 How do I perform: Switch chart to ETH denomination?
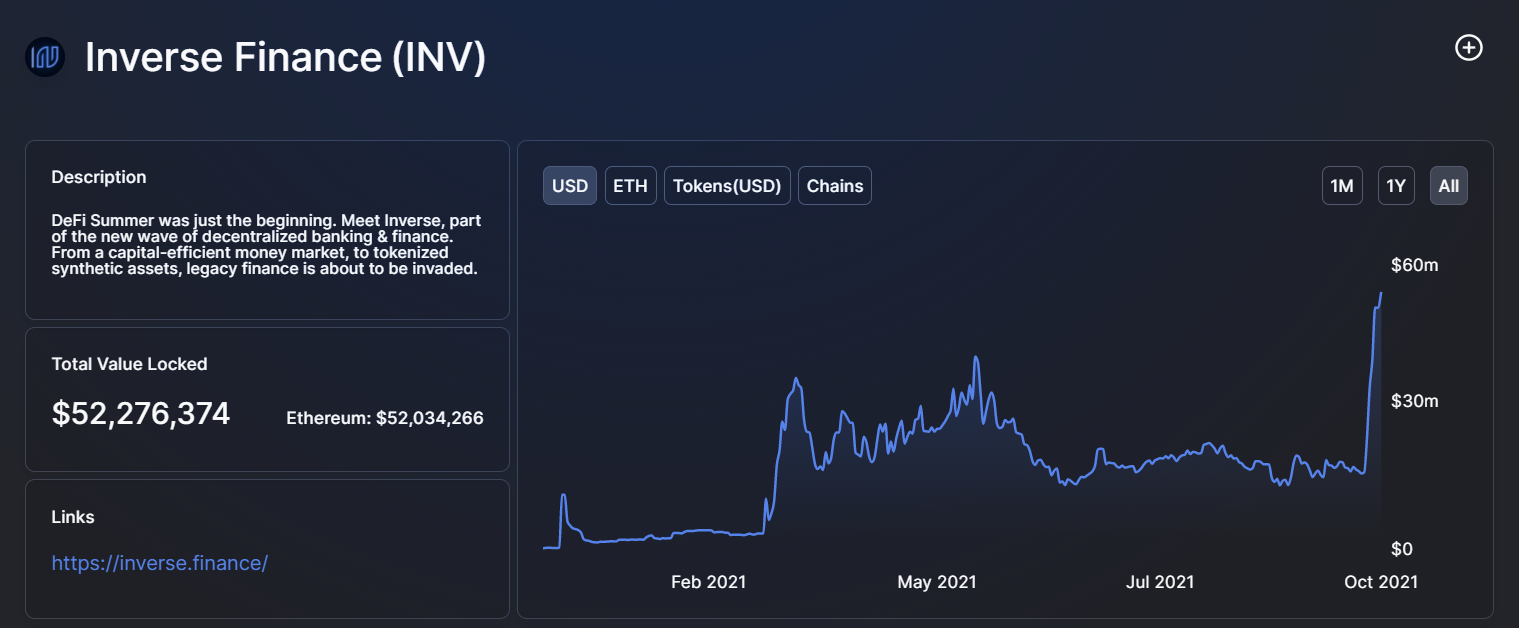(630, 186)
